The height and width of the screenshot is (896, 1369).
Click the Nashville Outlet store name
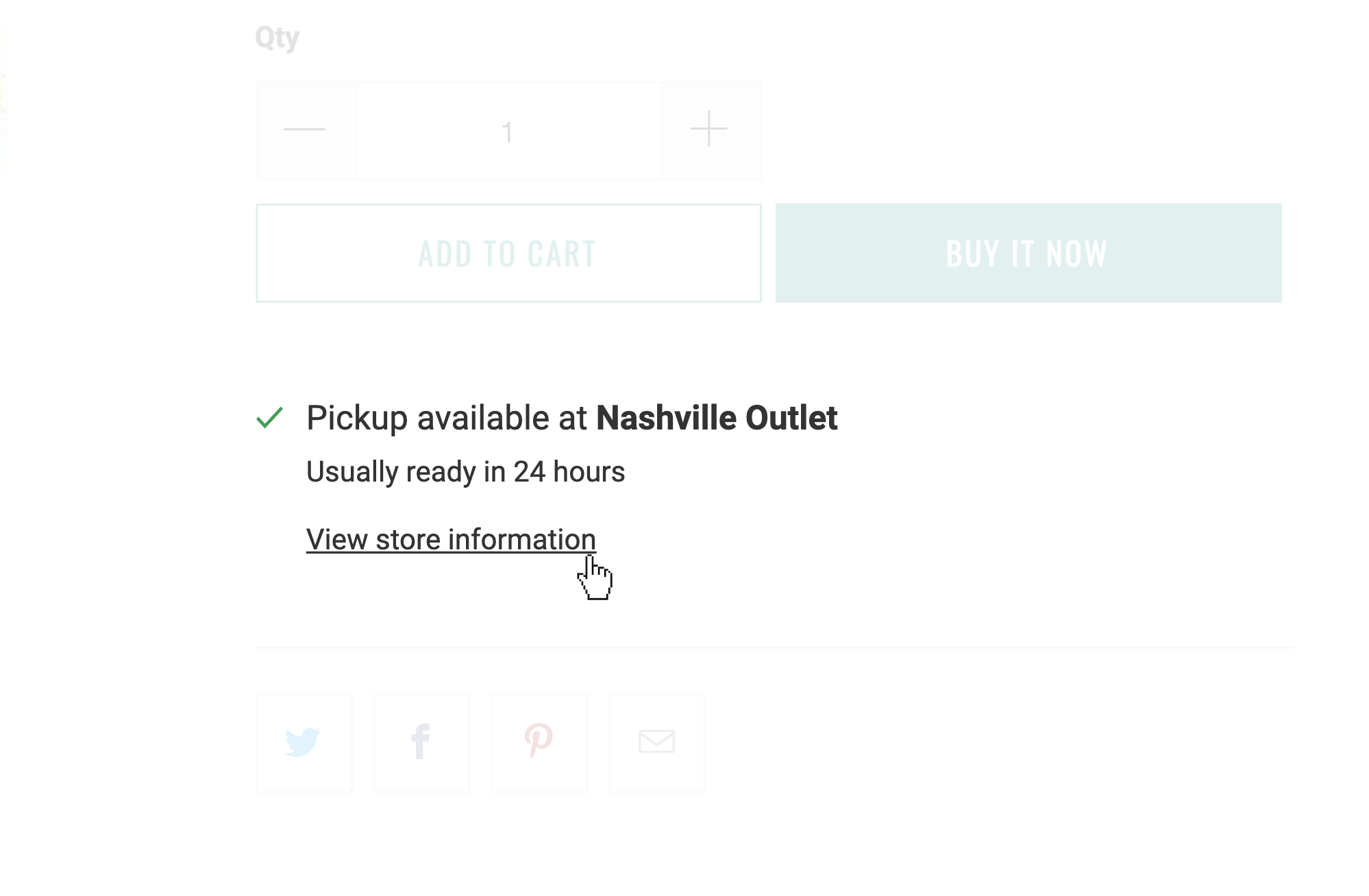(x=717, y=418)
